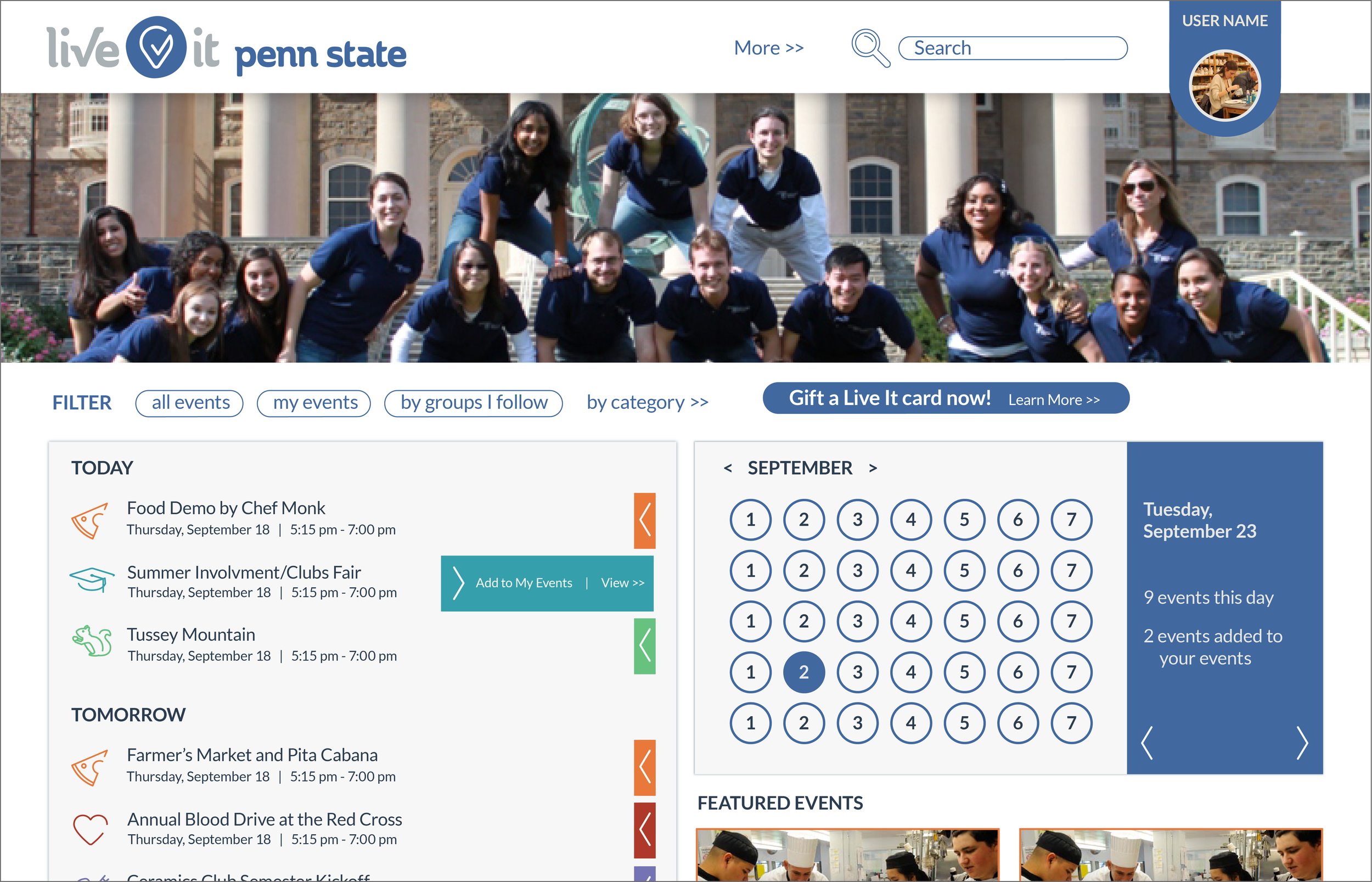The width and height of the screenshot is (1372, 882).
Task: Open Food Demo by Chef Monk event title
Action: click(x=226, y=508)
